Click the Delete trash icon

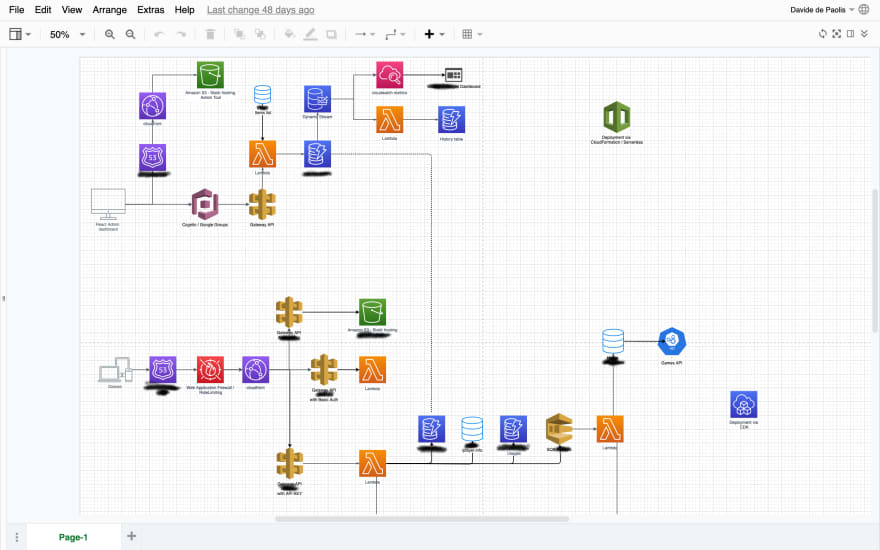(x=210, y=34)
